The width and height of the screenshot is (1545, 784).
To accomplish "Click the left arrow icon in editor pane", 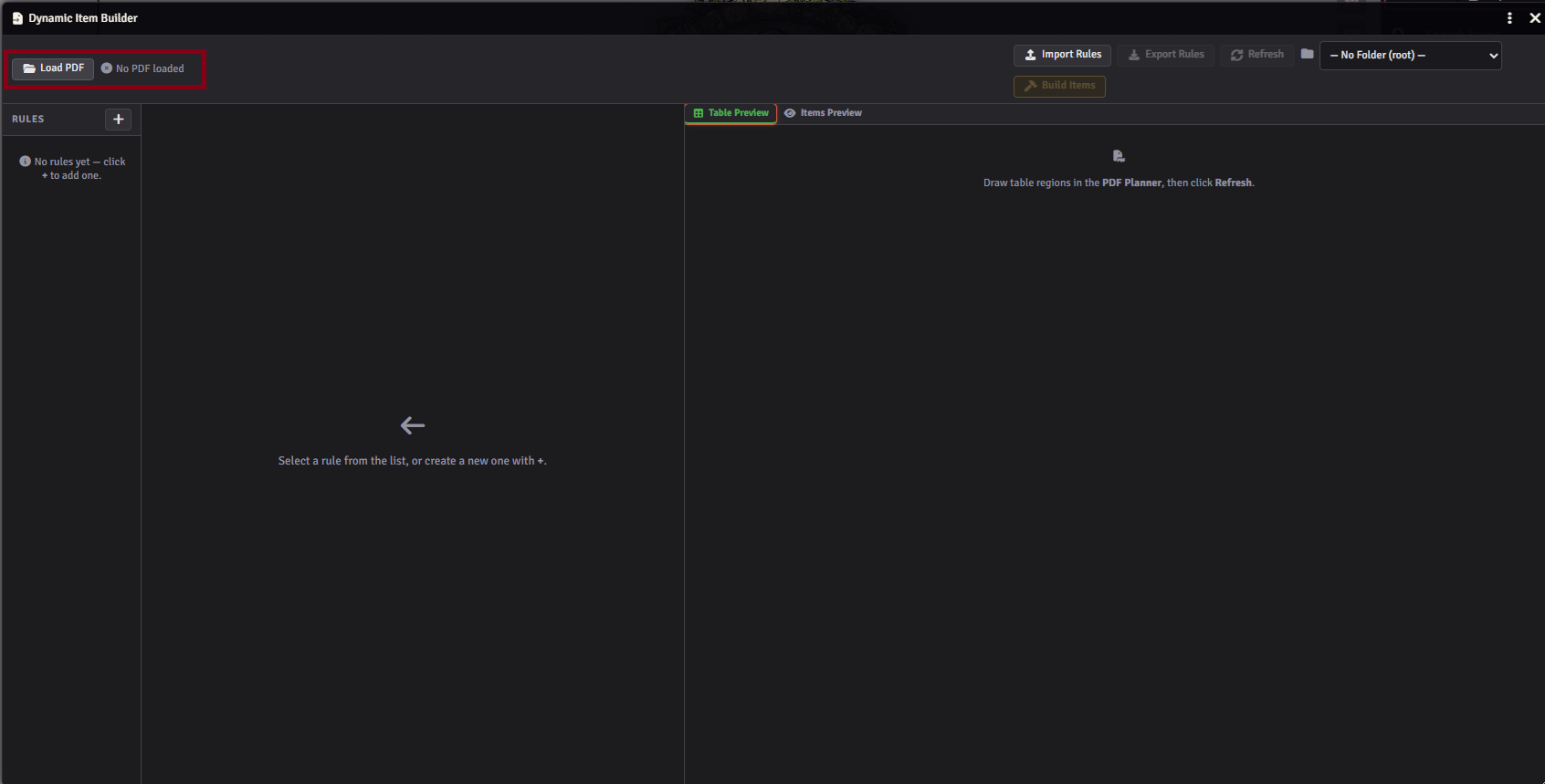I will (x=413, y=425).
